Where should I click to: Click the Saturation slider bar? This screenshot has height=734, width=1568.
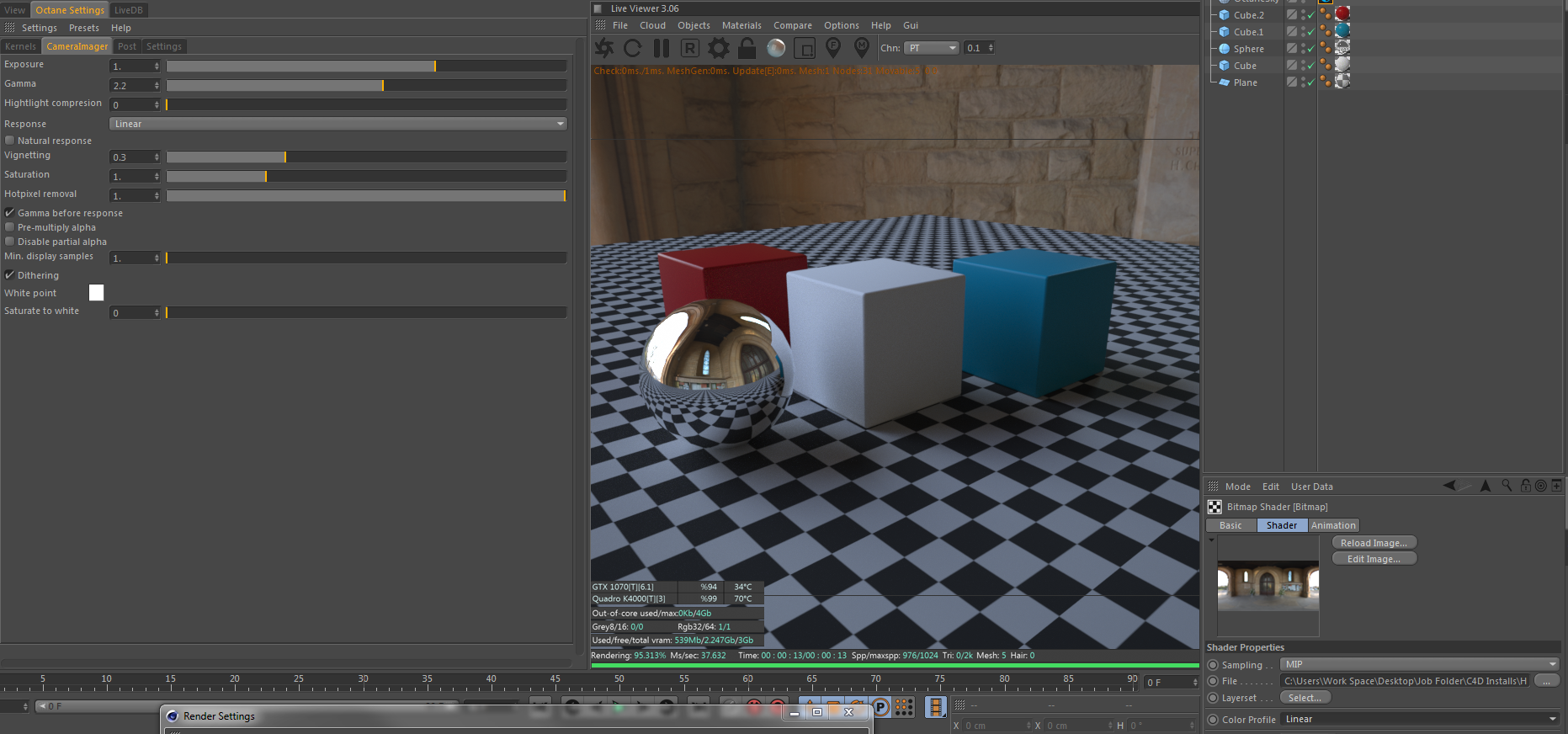[x=366, y=176]
